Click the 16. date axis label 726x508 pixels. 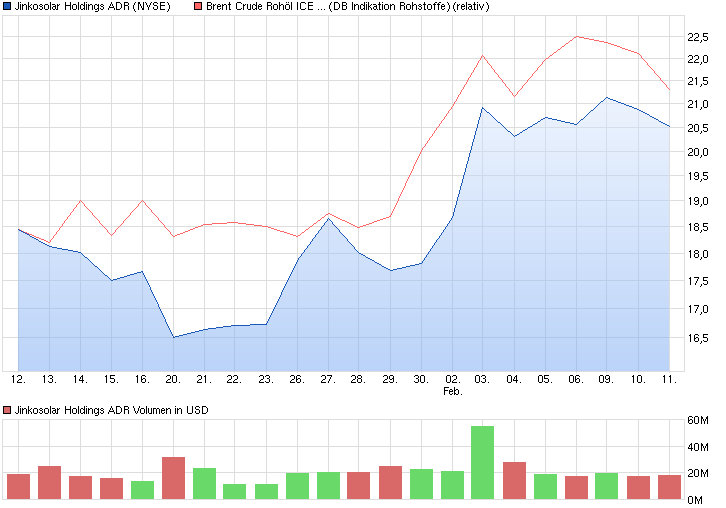click(142, 379)
